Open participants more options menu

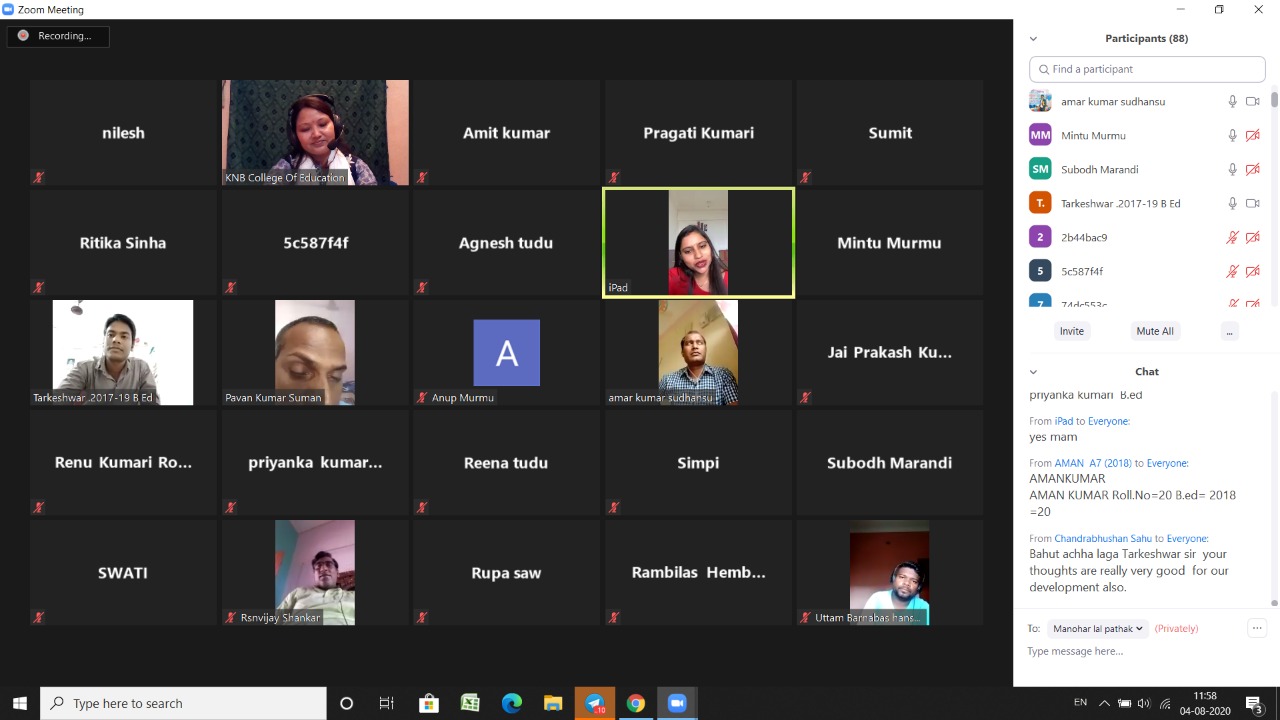[1229, 331]
